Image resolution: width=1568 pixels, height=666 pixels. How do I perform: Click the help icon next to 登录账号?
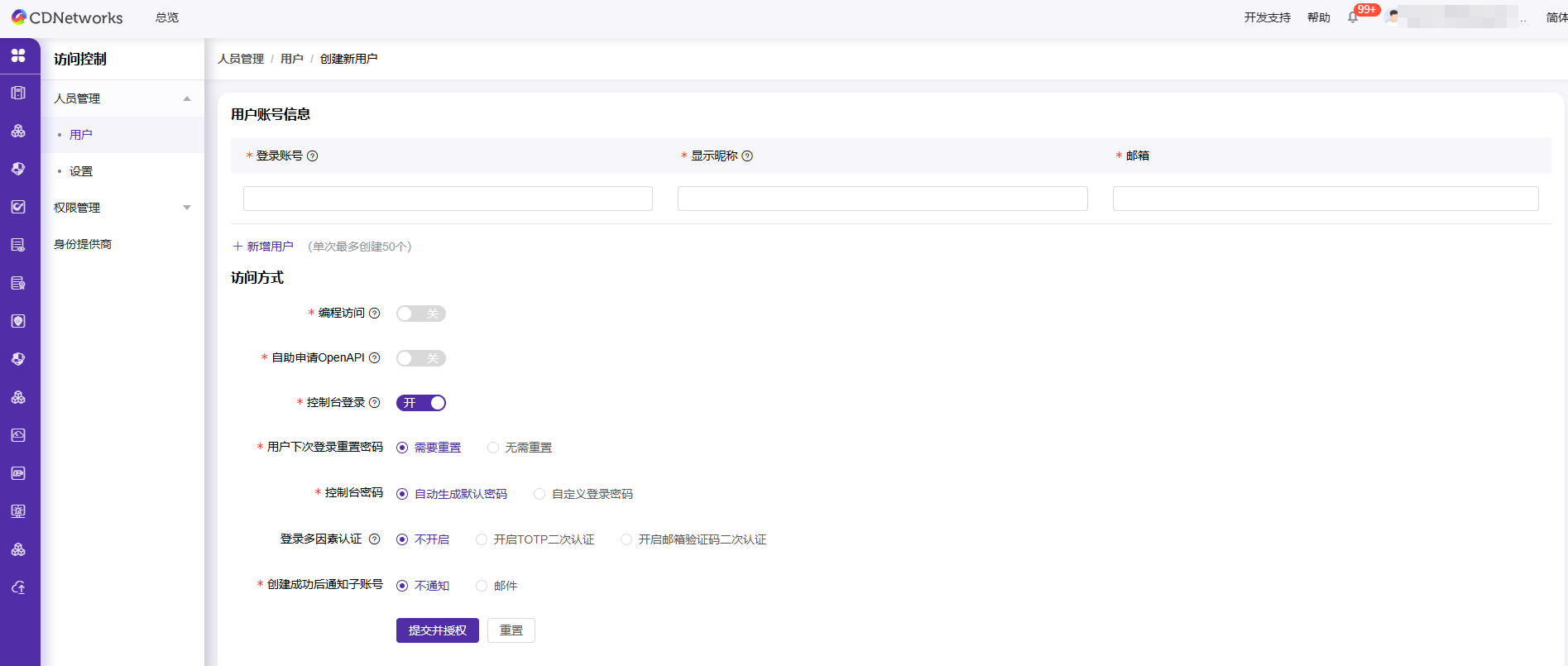pos(312,156)
